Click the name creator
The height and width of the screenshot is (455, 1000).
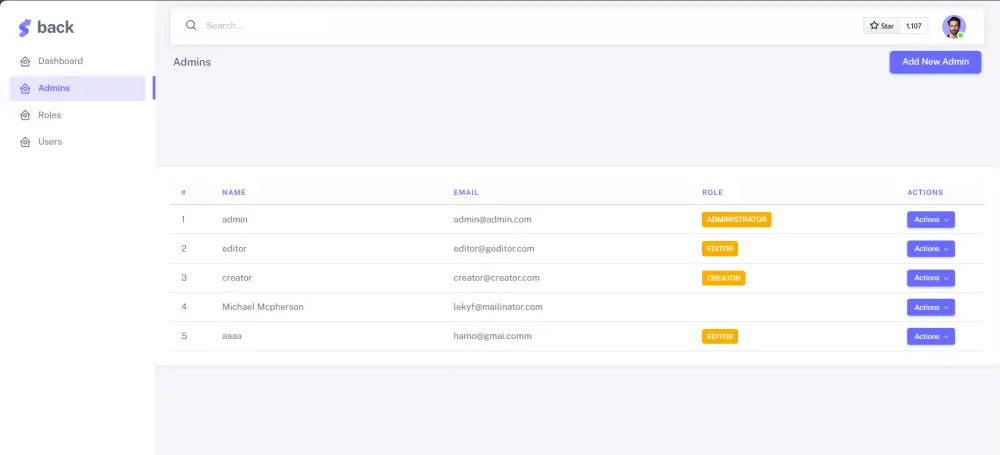[237, 278]
